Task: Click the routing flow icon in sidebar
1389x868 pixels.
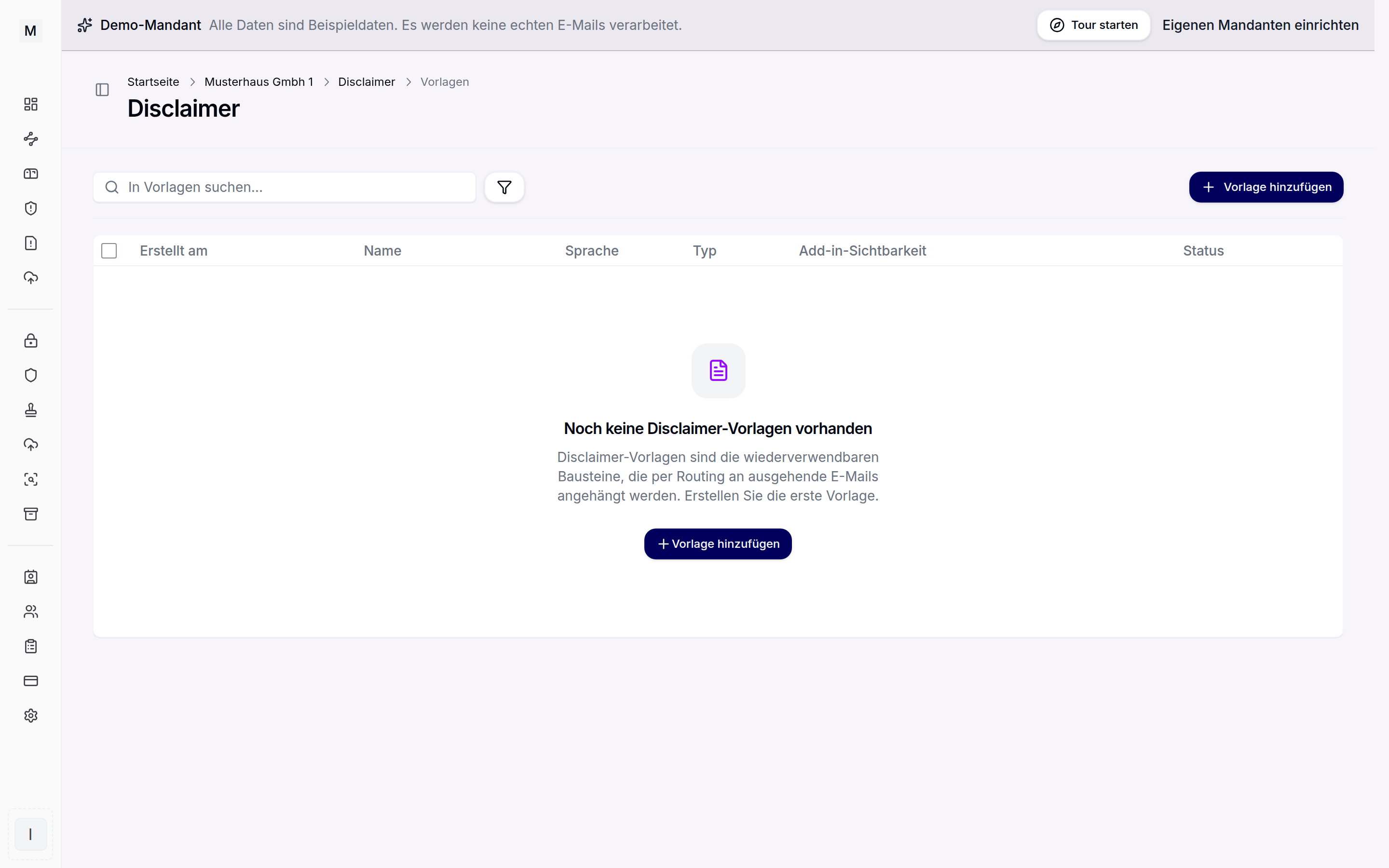Action: 30,138
